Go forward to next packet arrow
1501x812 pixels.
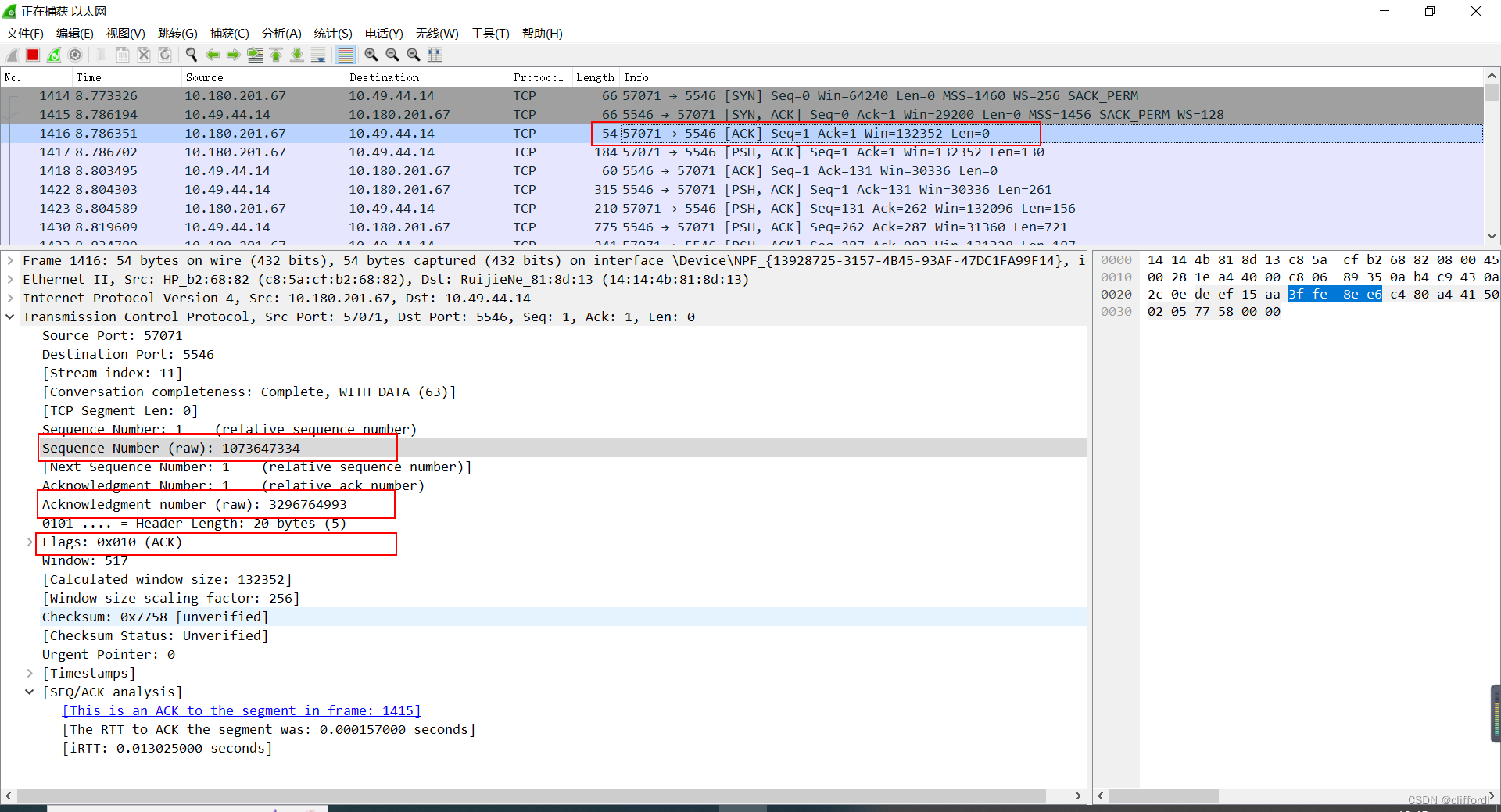(234, 55)
